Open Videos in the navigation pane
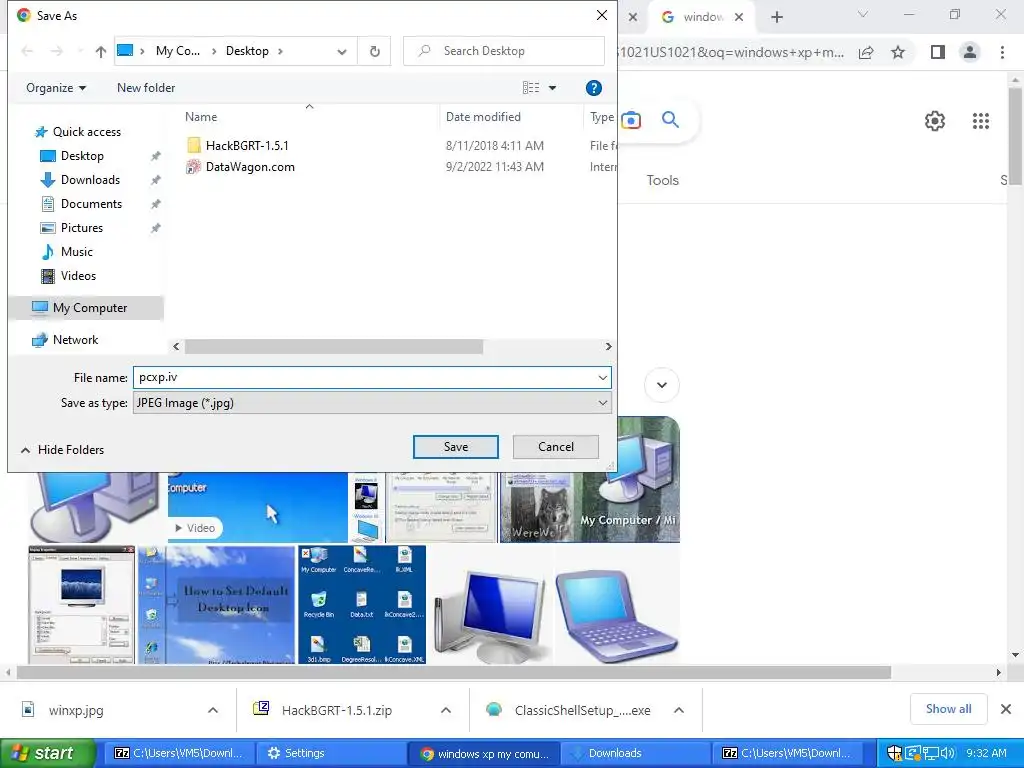 [78, 276]
